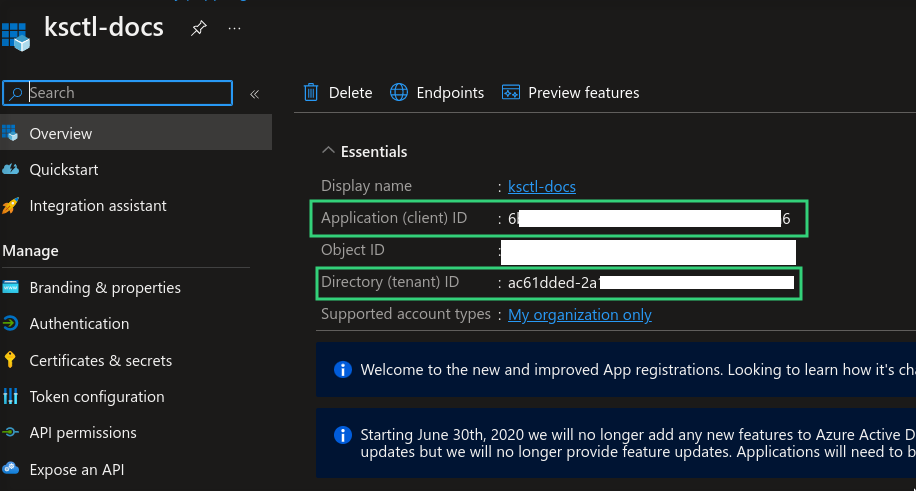Open Token configuration page

click(97, 397)
